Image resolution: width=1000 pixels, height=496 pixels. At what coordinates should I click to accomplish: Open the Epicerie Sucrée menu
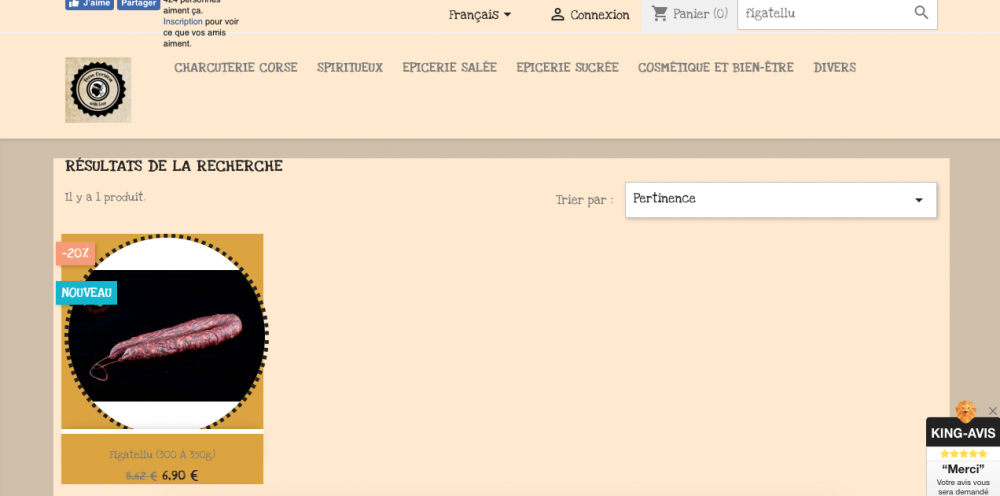pyautogui.click(x=568, y=68)
